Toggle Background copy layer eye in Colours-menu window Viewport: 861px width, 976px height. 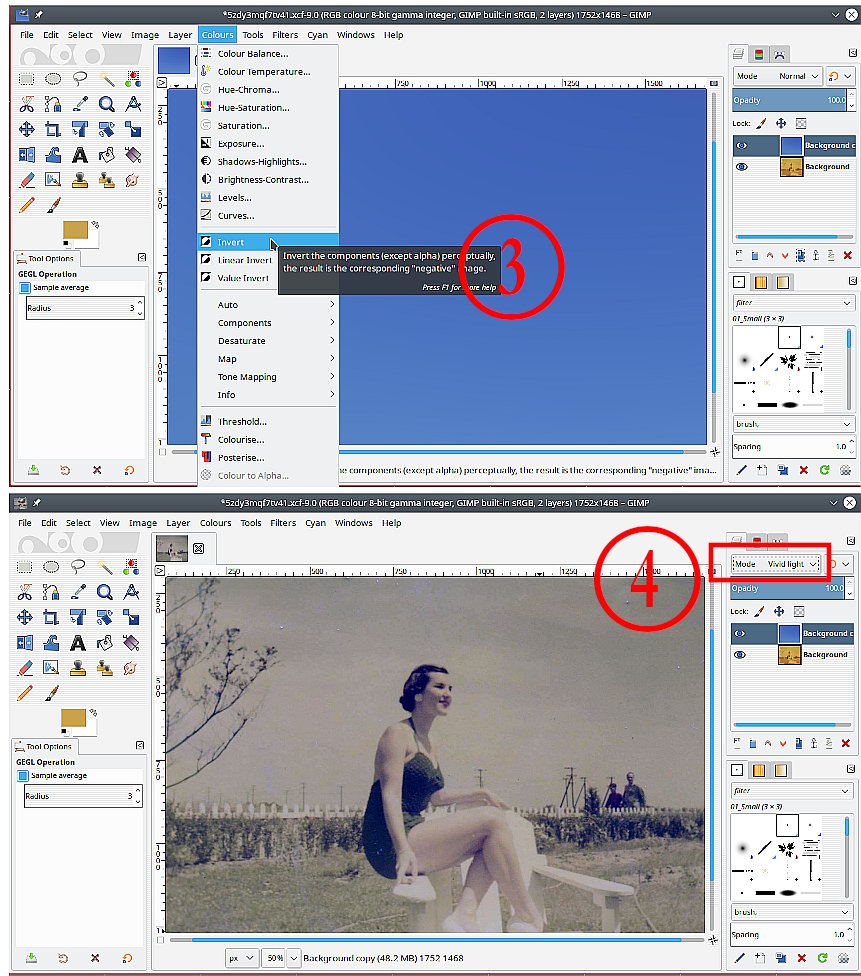tap(741, 146)
